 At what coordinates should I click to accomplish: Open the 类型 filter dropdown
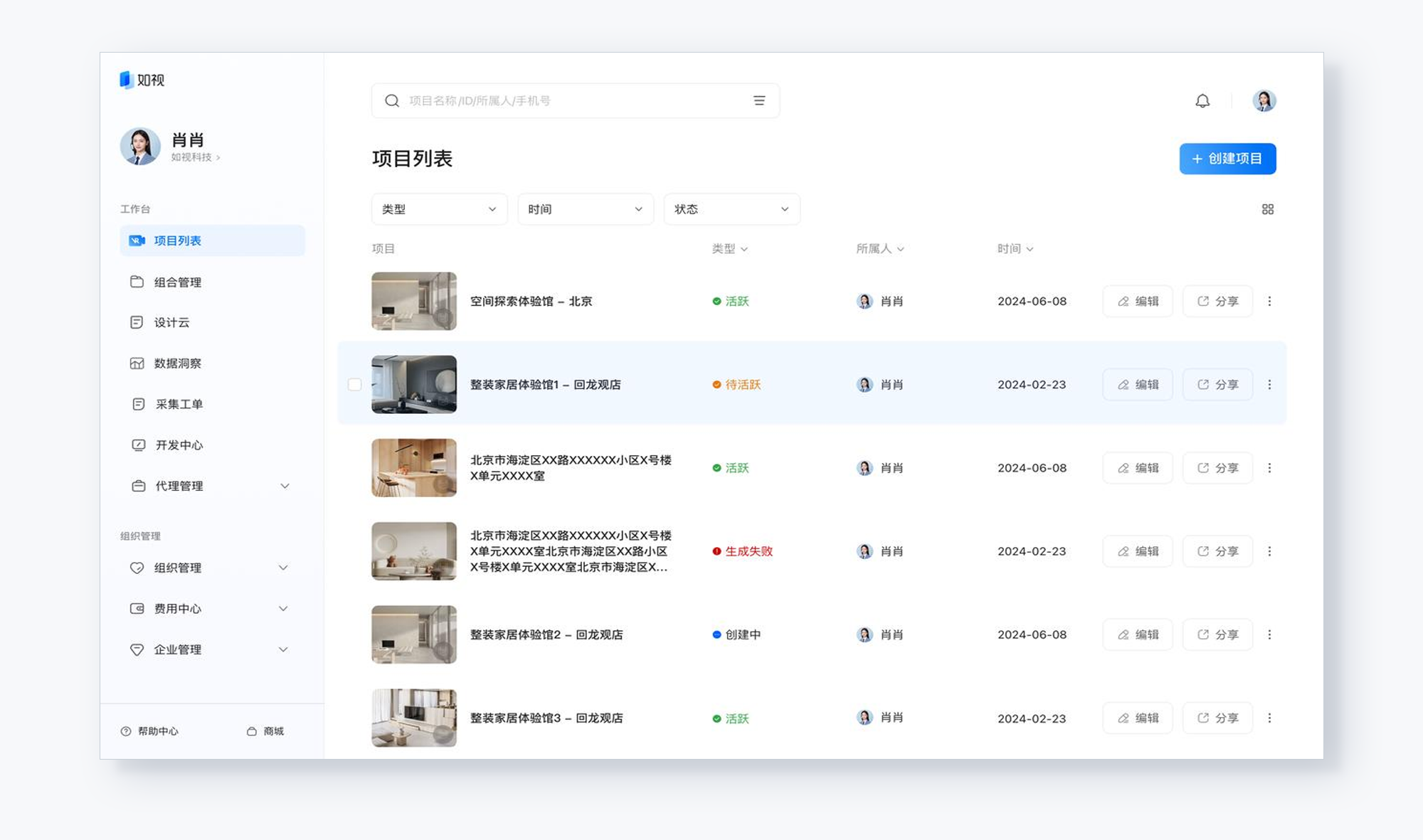coord(439,209)
